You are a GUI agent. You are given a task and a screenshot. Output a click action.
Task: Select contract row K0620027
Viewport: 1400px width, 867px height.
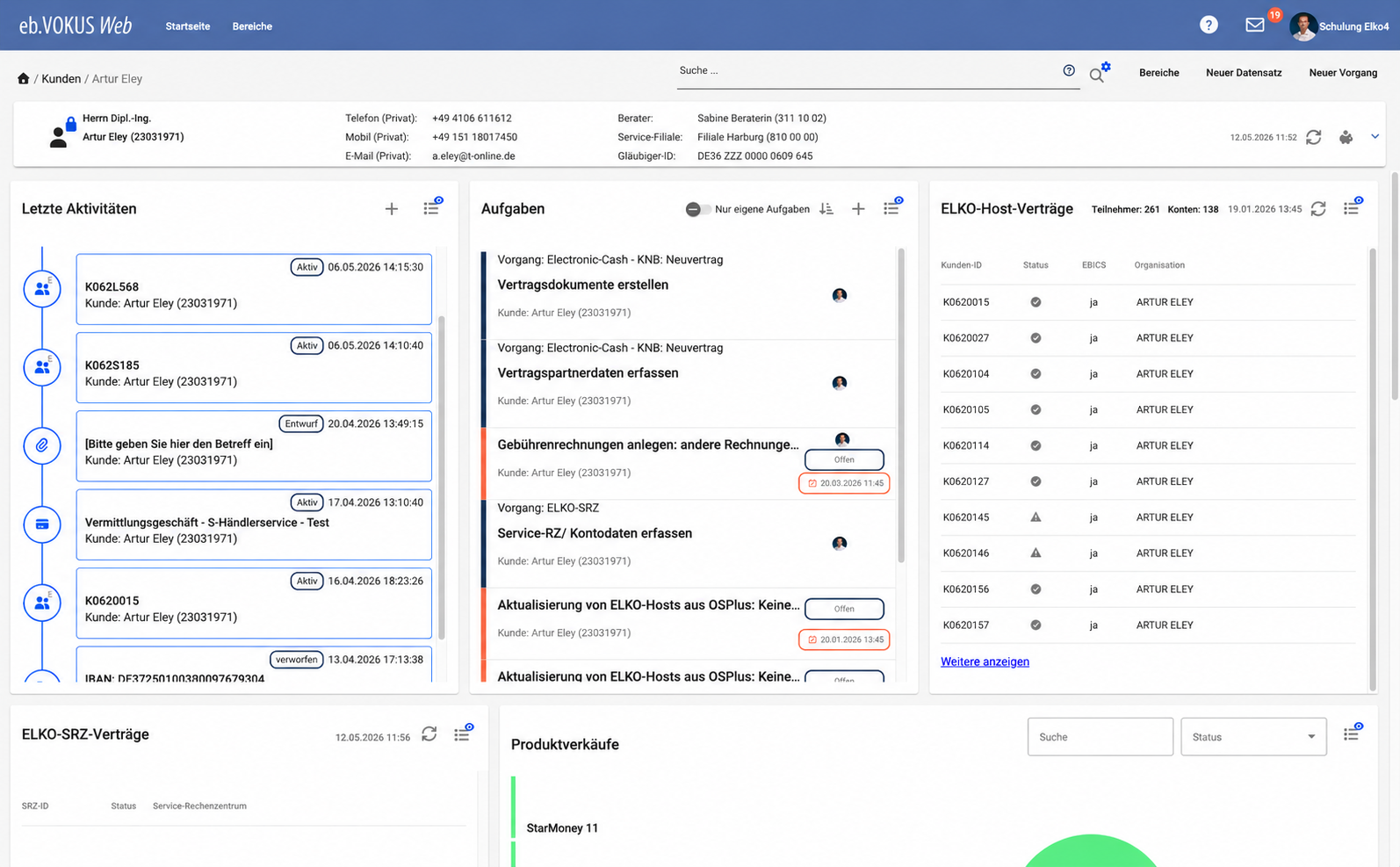[x=1149, y=338]
